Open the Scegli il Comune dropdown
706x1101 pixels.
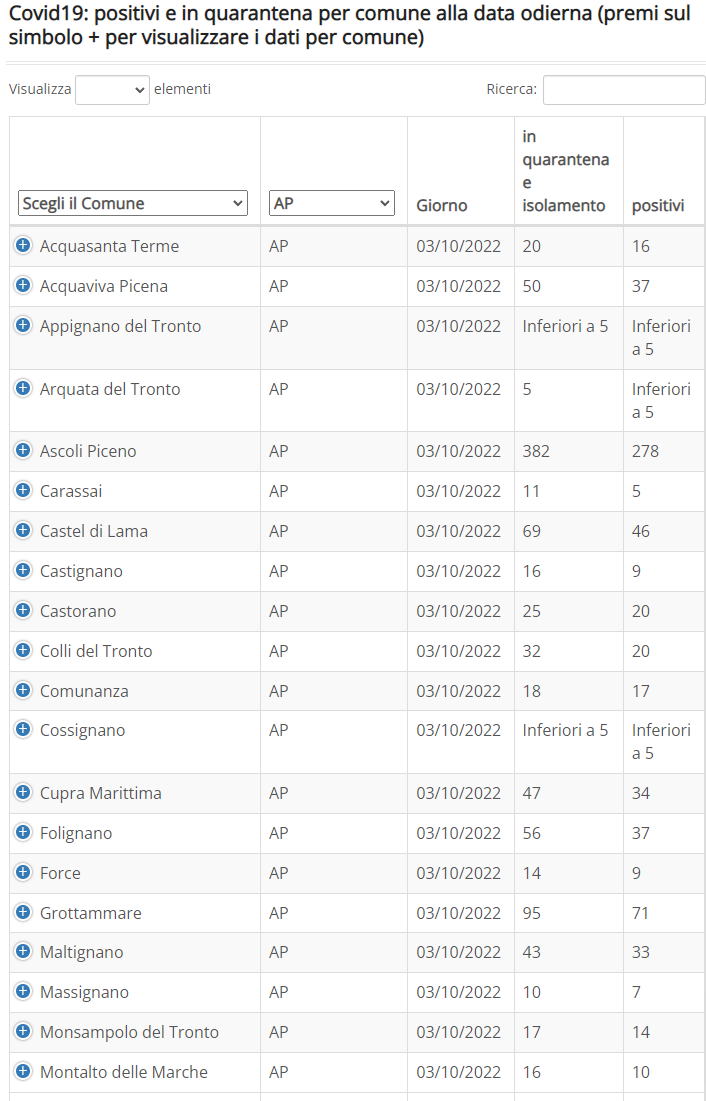tap(133, 203)
